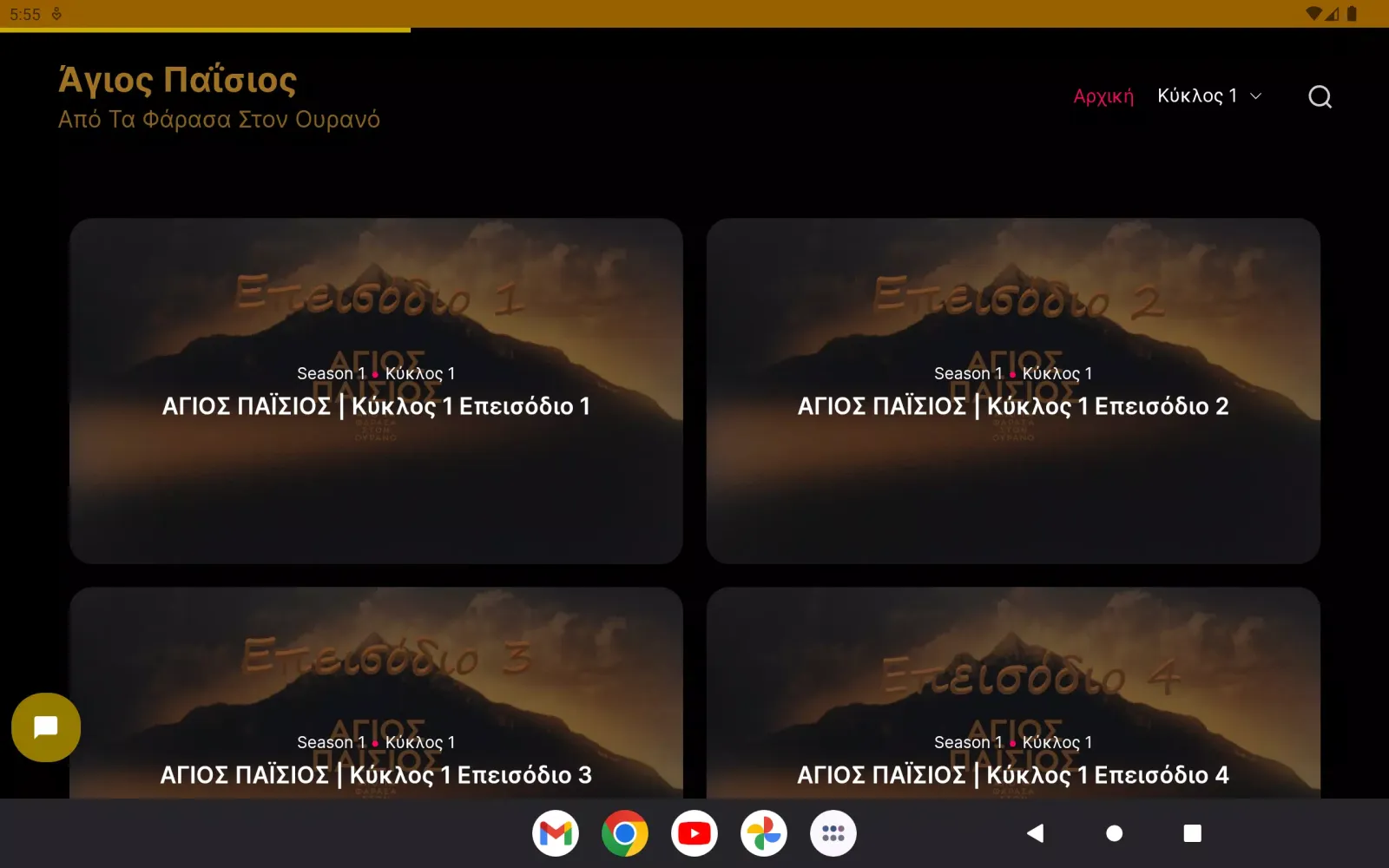Open the yellow chat bubble widget
This screenshot has height=868, width=1389.
pos(46,727)
